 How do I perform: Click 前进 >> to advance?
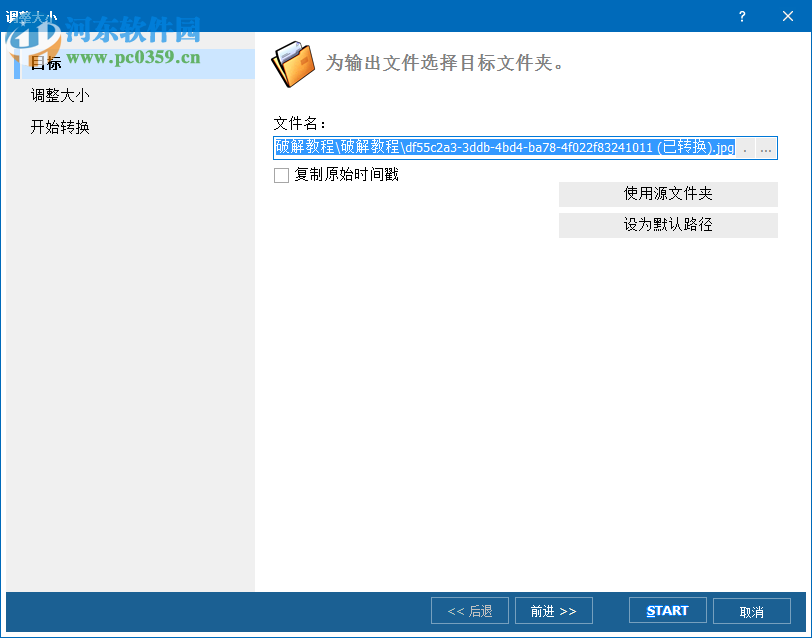[553, 610]
